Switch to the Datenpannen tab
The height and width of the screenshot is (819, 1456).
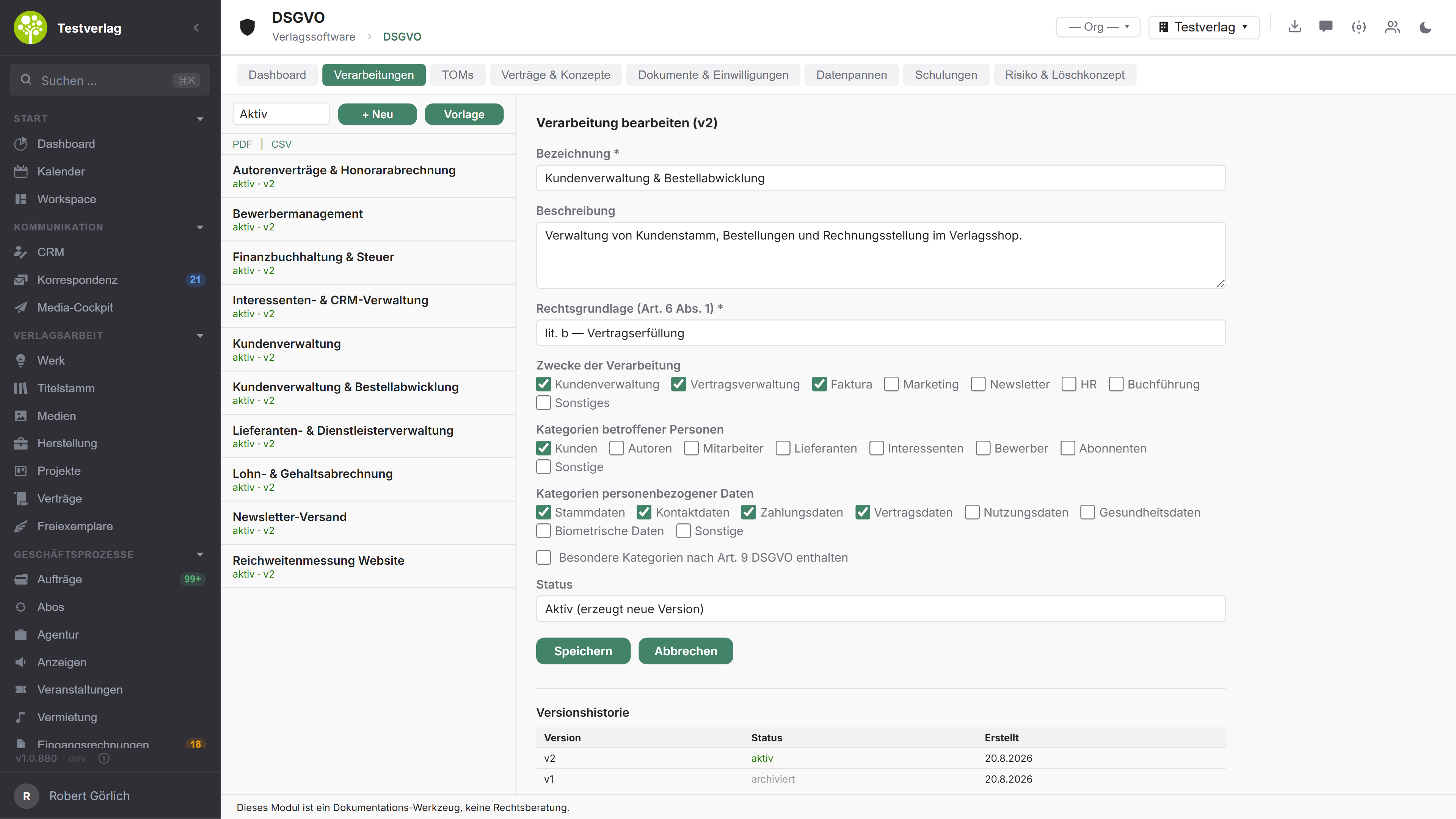851,75
